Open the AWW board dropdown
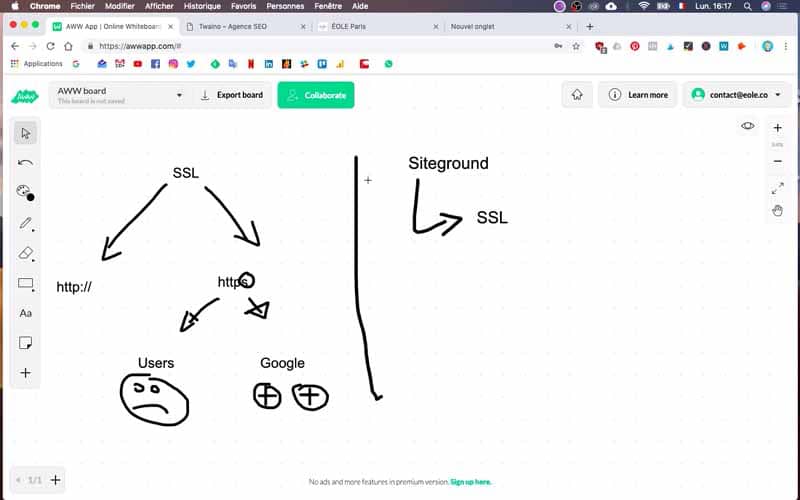800x500 pixels. coord(120,95)
